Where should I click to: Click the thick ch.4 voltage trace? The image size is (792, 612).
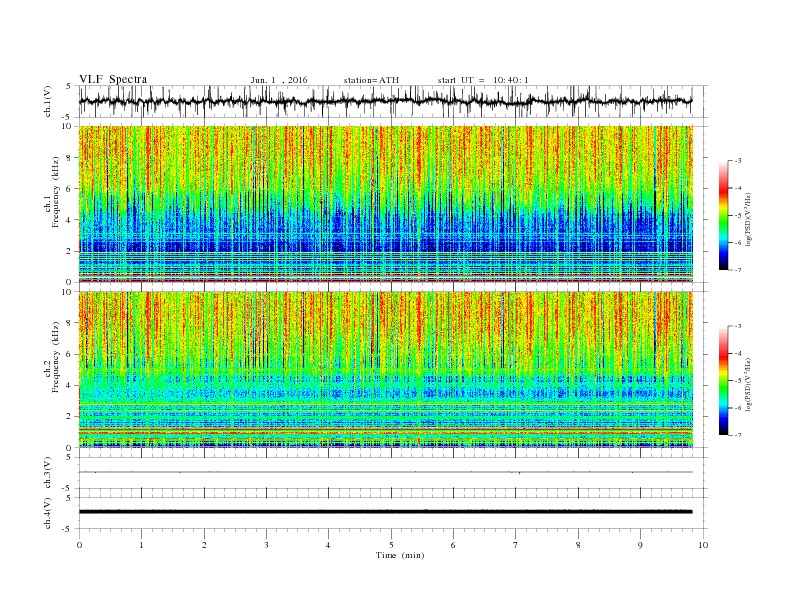click(385, 512)
